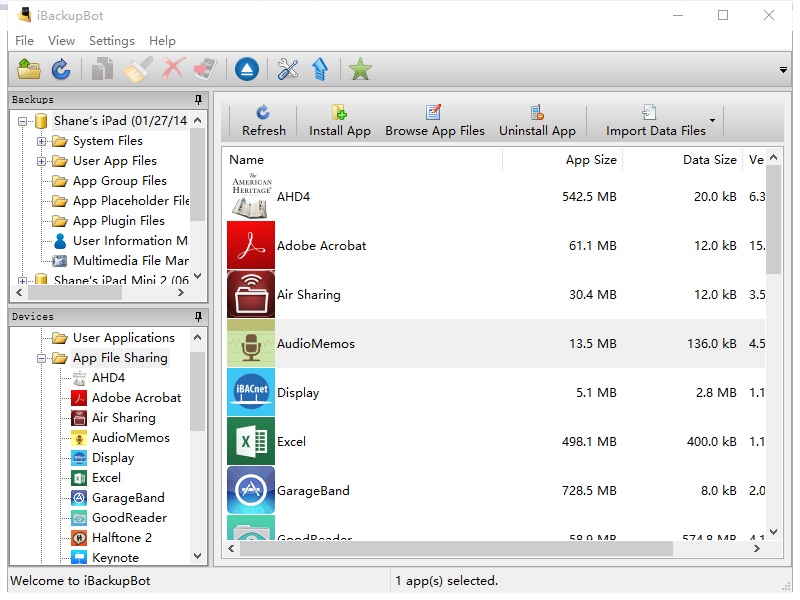Image resolution: width=800 pixels, height=600 pixels.
Task: Click the blue eject circle toolbar icon
Action: pyautogui.click(x=247, y=69)
